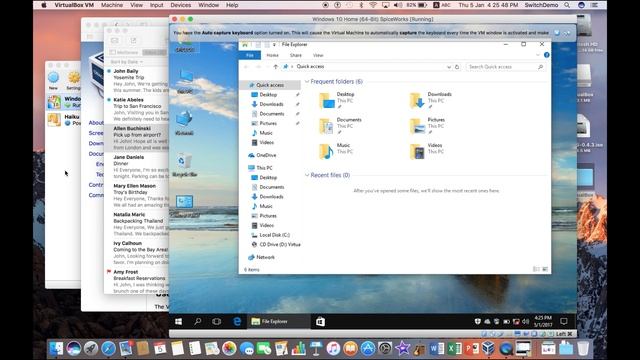The height and width of the screenshot is (360, 640).
Task: Click the Windows taskbar clock showing 4:25 PM
Action: (x=542, y=321)
